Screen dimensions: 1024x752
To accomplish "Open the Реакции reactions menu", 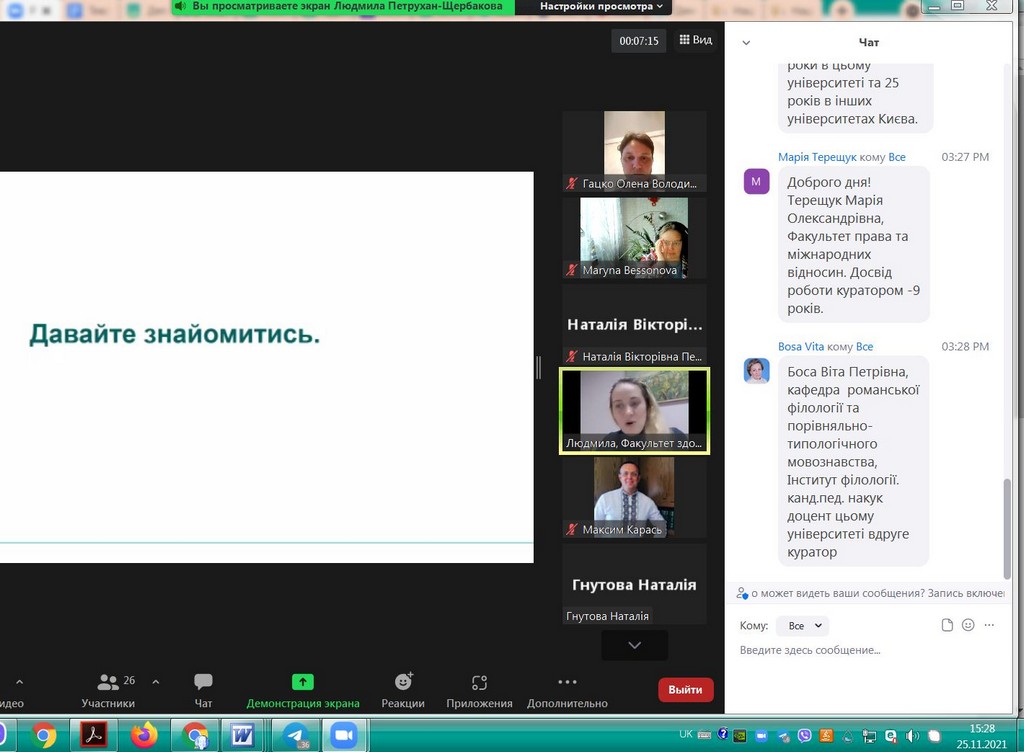I will (403, 688).
